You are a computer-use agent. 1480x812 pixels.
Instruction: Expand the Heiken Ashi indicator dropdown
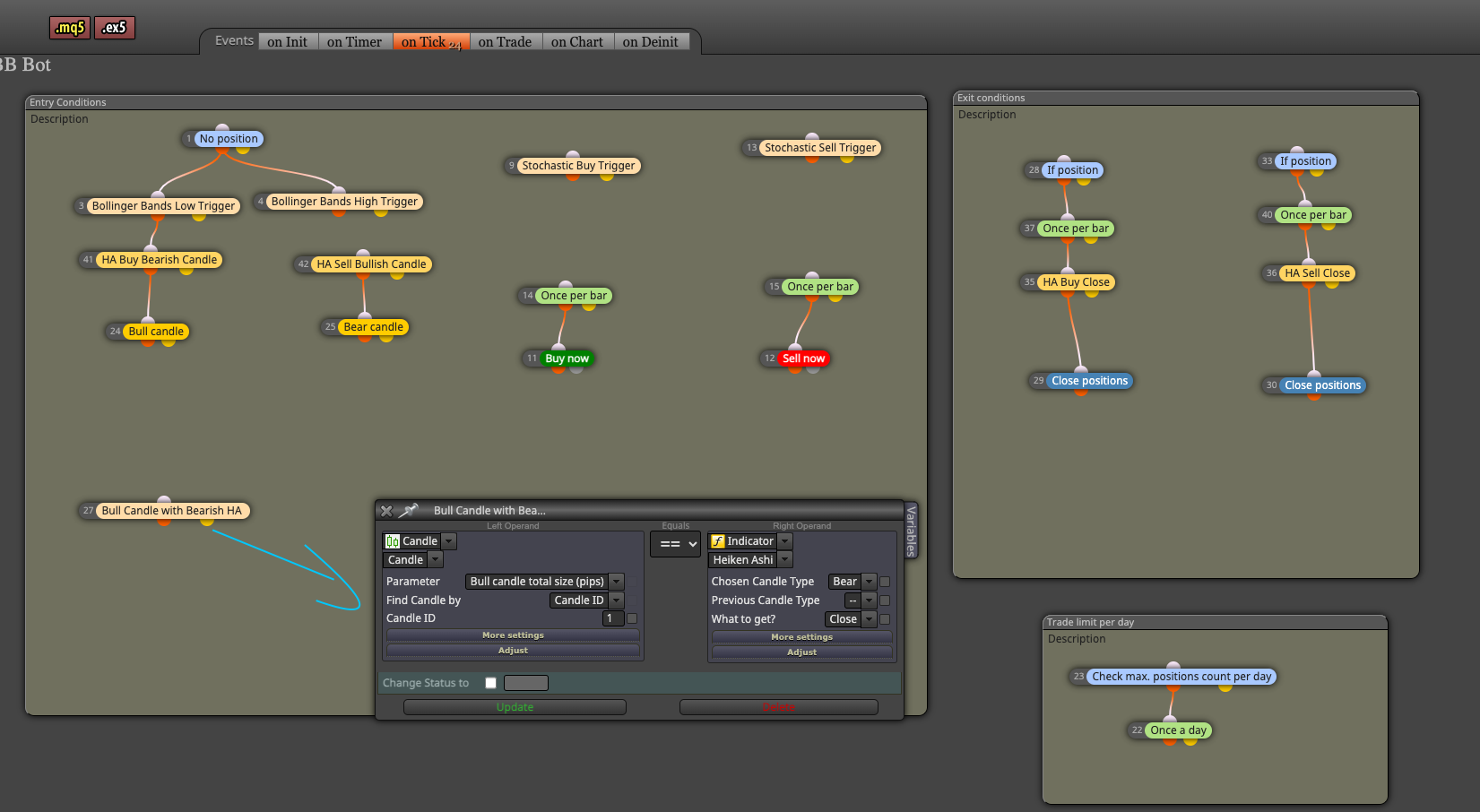click(x=785, y=560)
